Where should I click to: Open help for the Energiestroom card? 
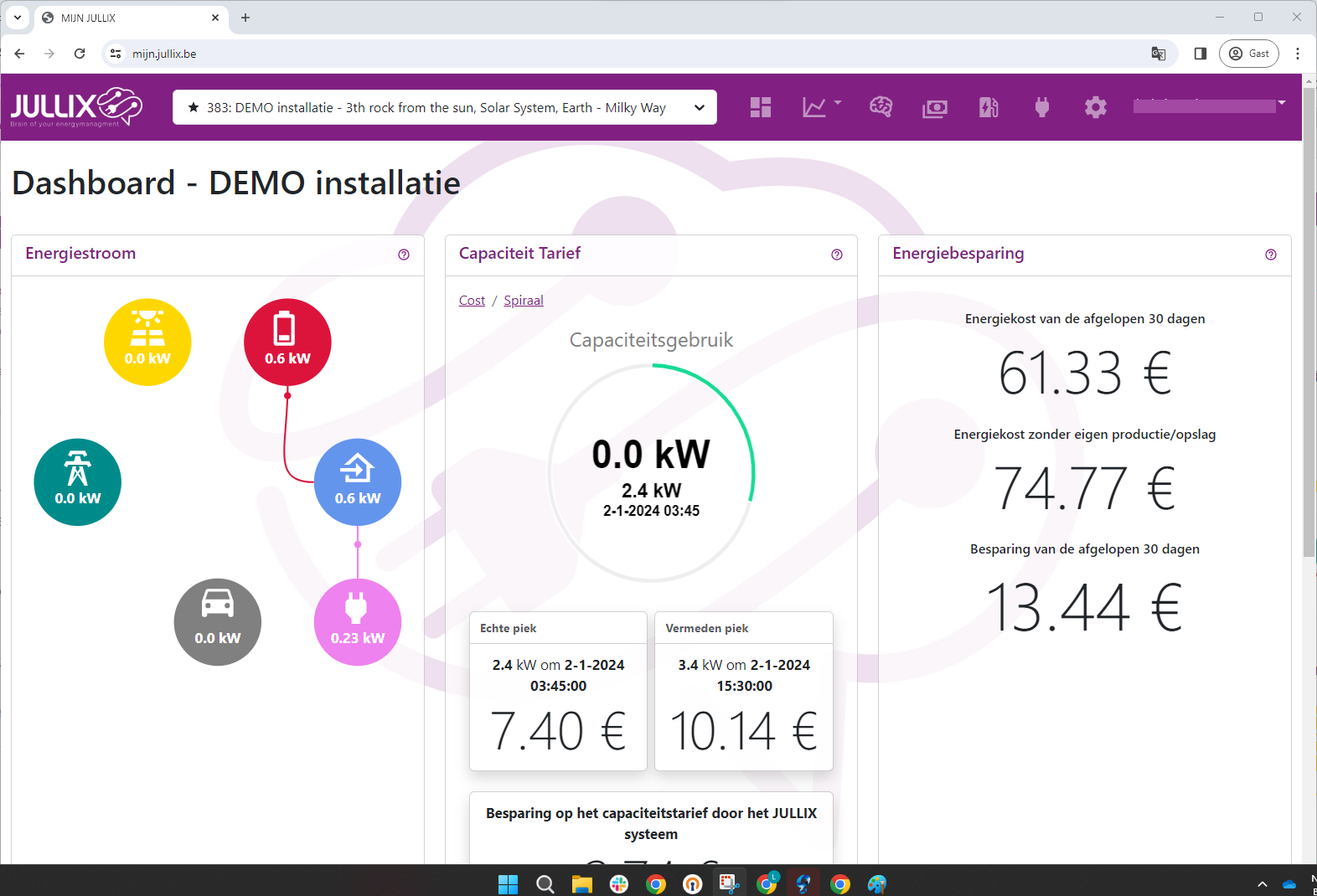click(404, 255)
